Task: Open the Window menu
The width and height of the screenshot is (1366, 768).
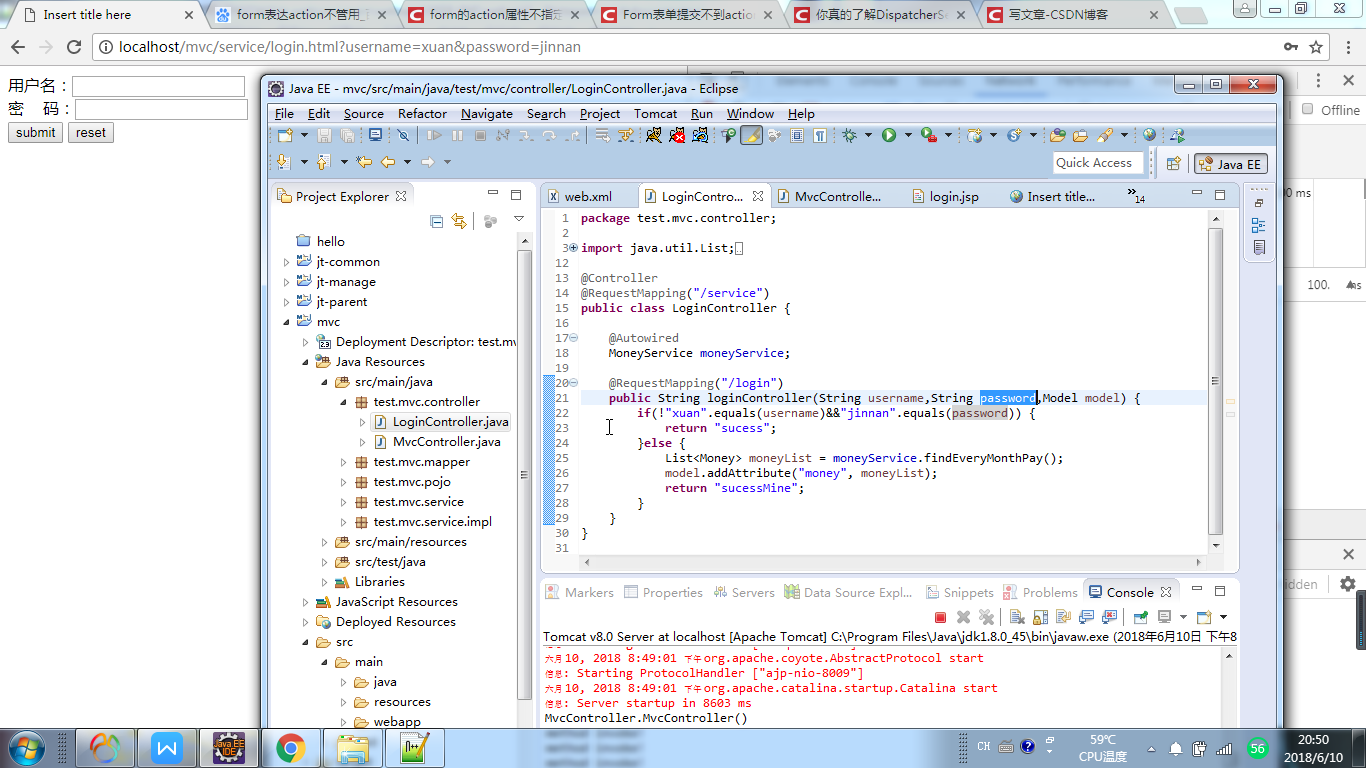Action: (750, 113)
